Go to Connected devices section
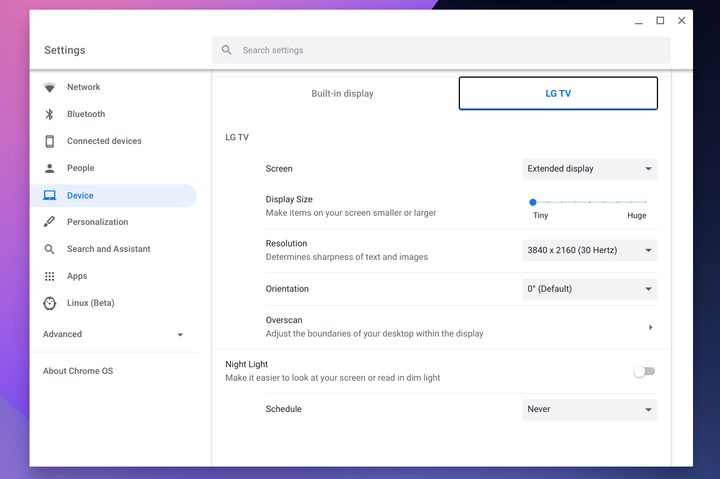The image size is (720, 479). coord(104,141)
